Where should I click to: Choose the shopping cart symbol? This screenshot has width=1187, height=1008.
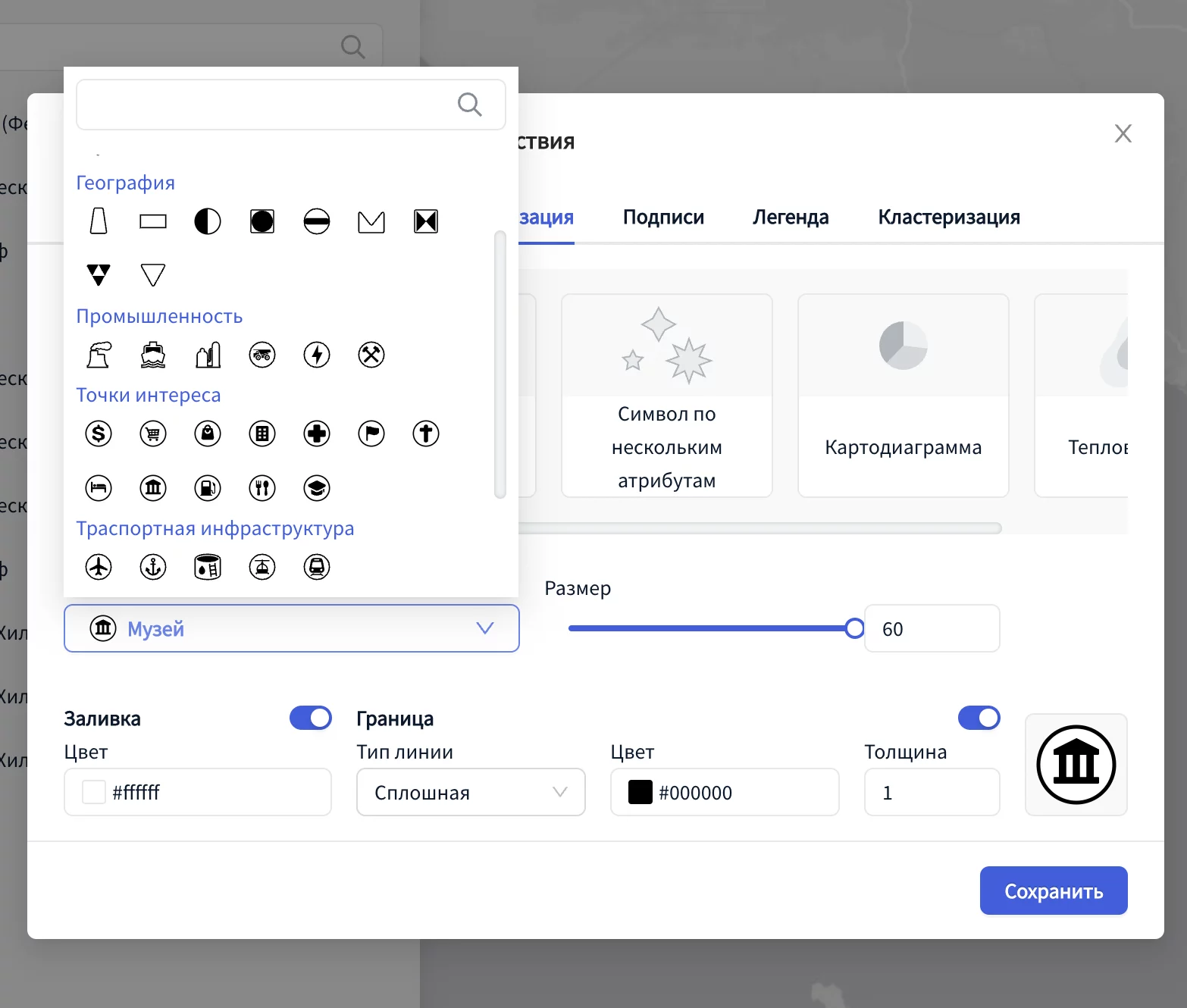[x=153, y=434]
